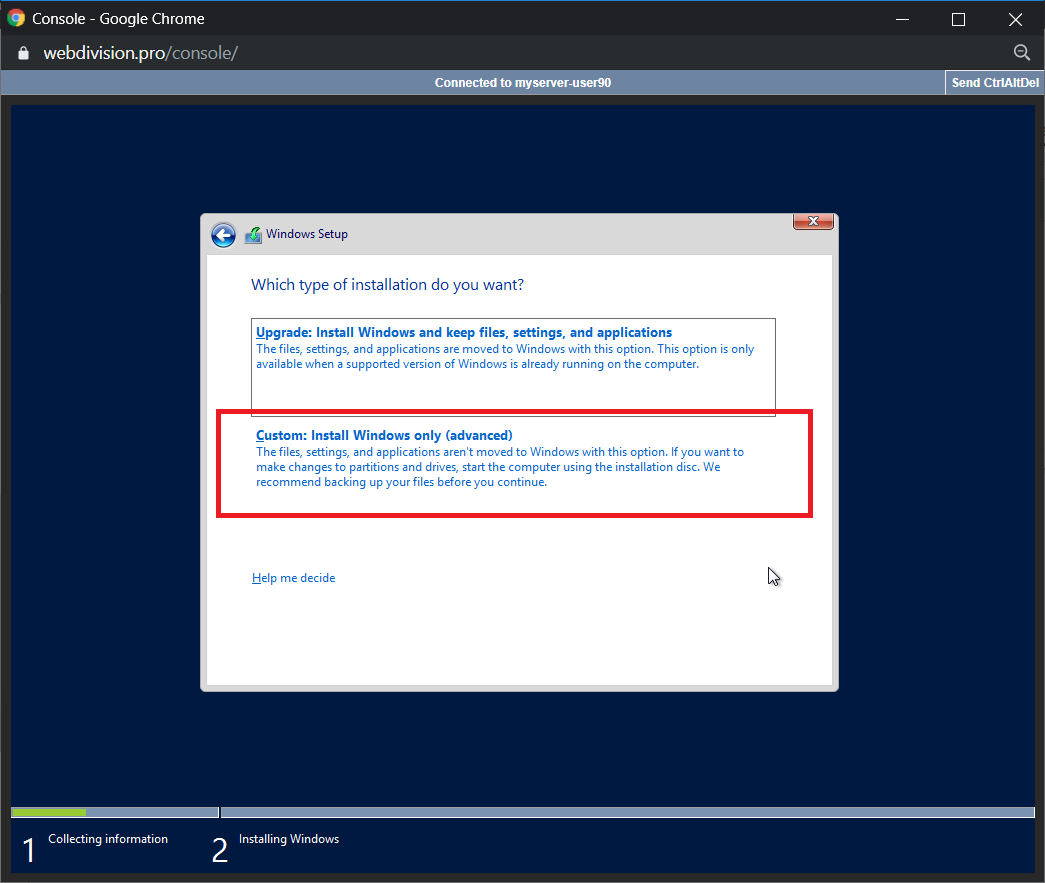Click the green installation progress bar
1045x883 pixels.
pyautogui.click(x=48, y=812)
